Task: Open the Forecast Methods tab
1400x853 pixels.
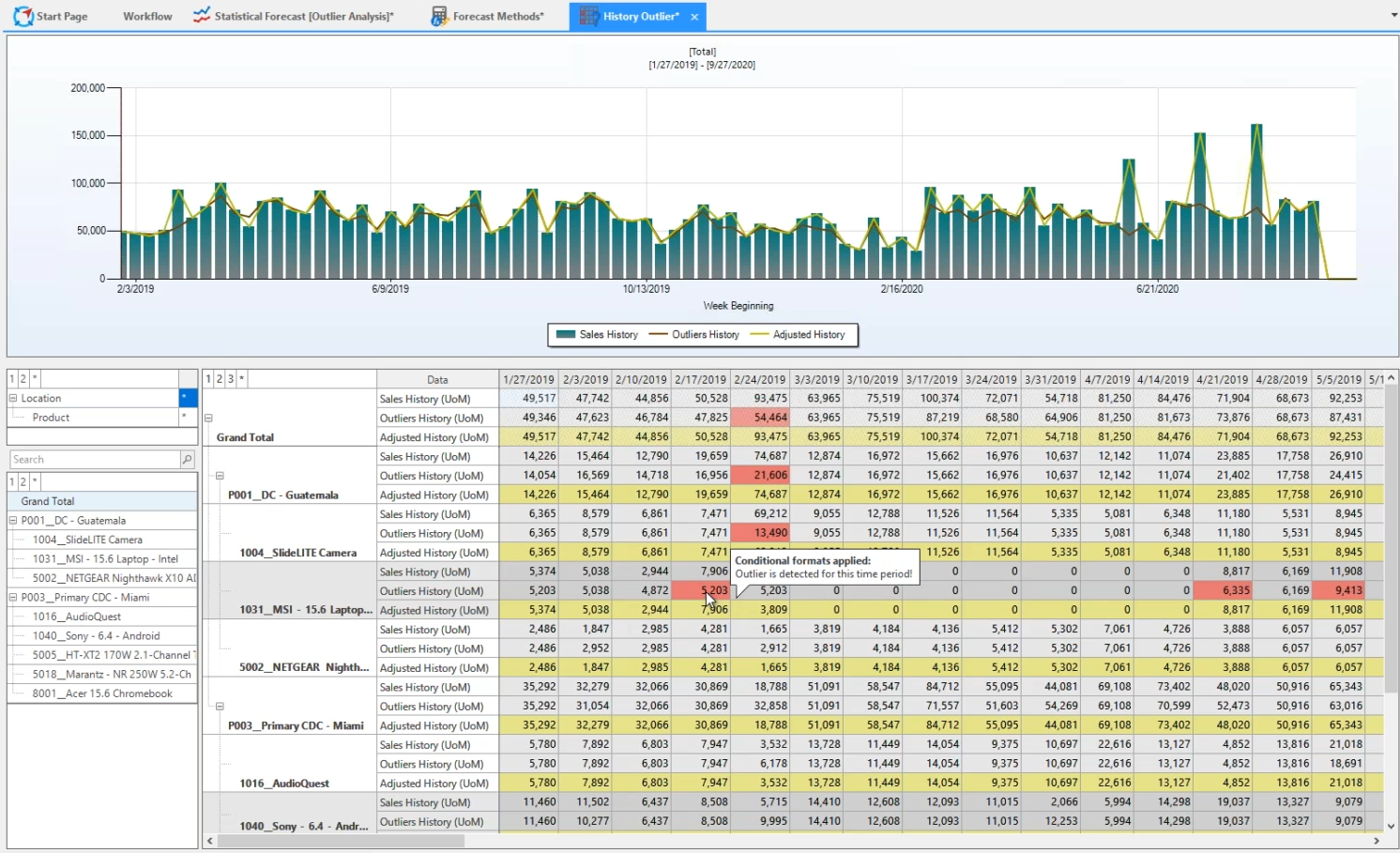Action: pos(498,16)
